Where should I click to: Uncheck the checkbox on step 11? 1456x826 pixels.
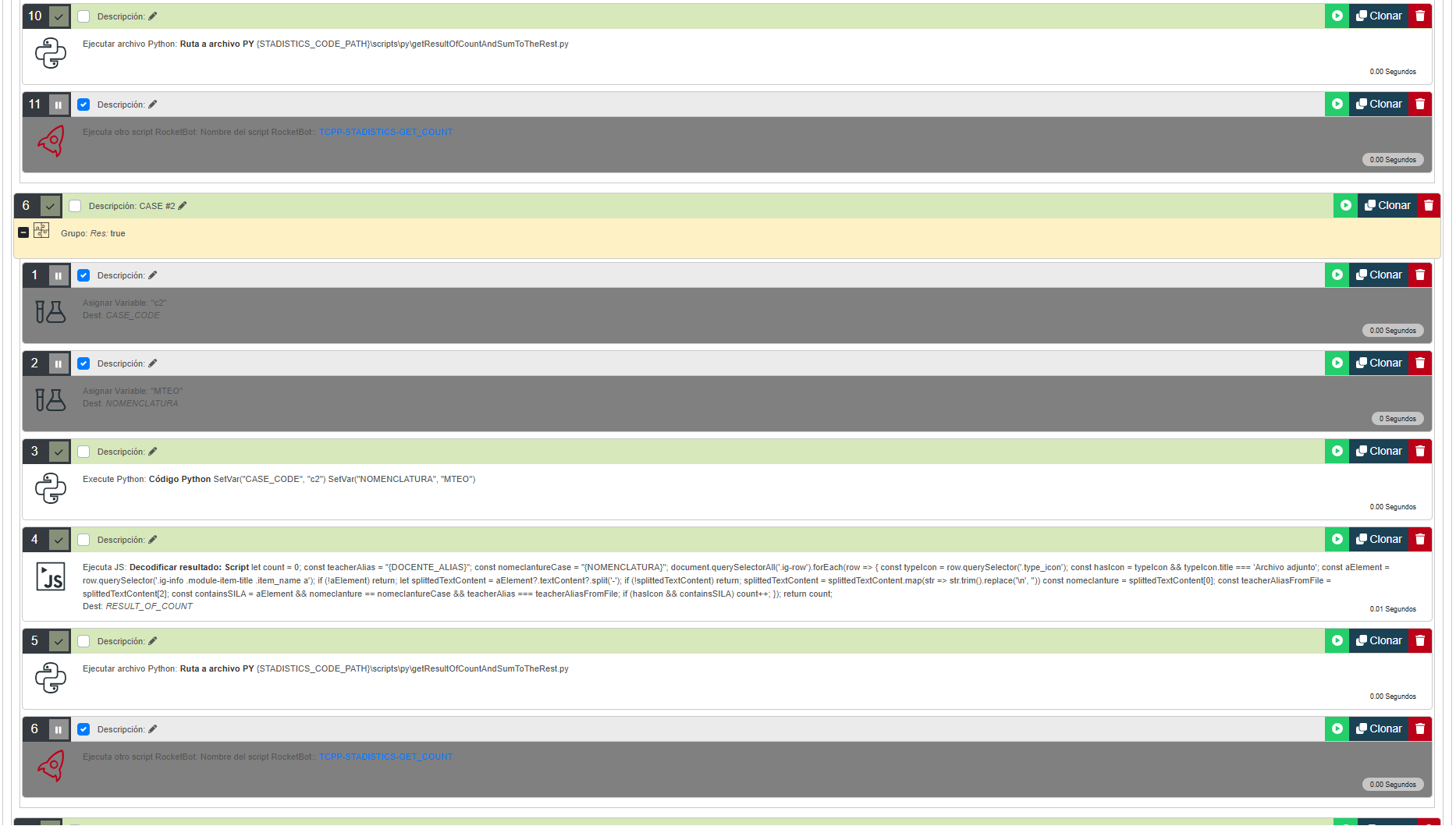pos(83,105)
